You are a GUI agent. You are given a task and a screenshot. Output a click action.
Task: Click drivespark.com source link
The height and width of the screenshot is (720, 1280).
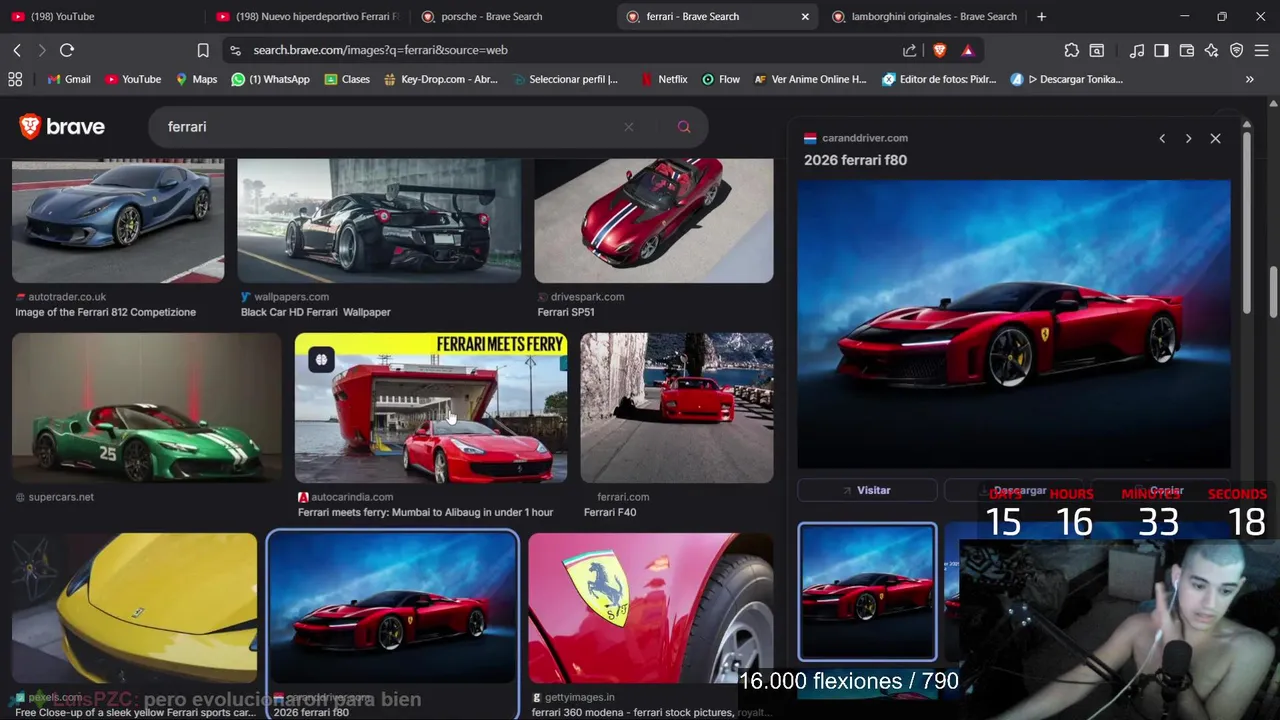click(x=587, y=297)
